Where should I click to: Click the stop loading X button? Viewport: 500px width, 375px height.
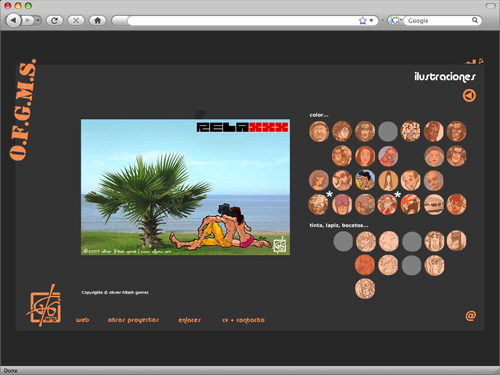(x=76, y=21)
